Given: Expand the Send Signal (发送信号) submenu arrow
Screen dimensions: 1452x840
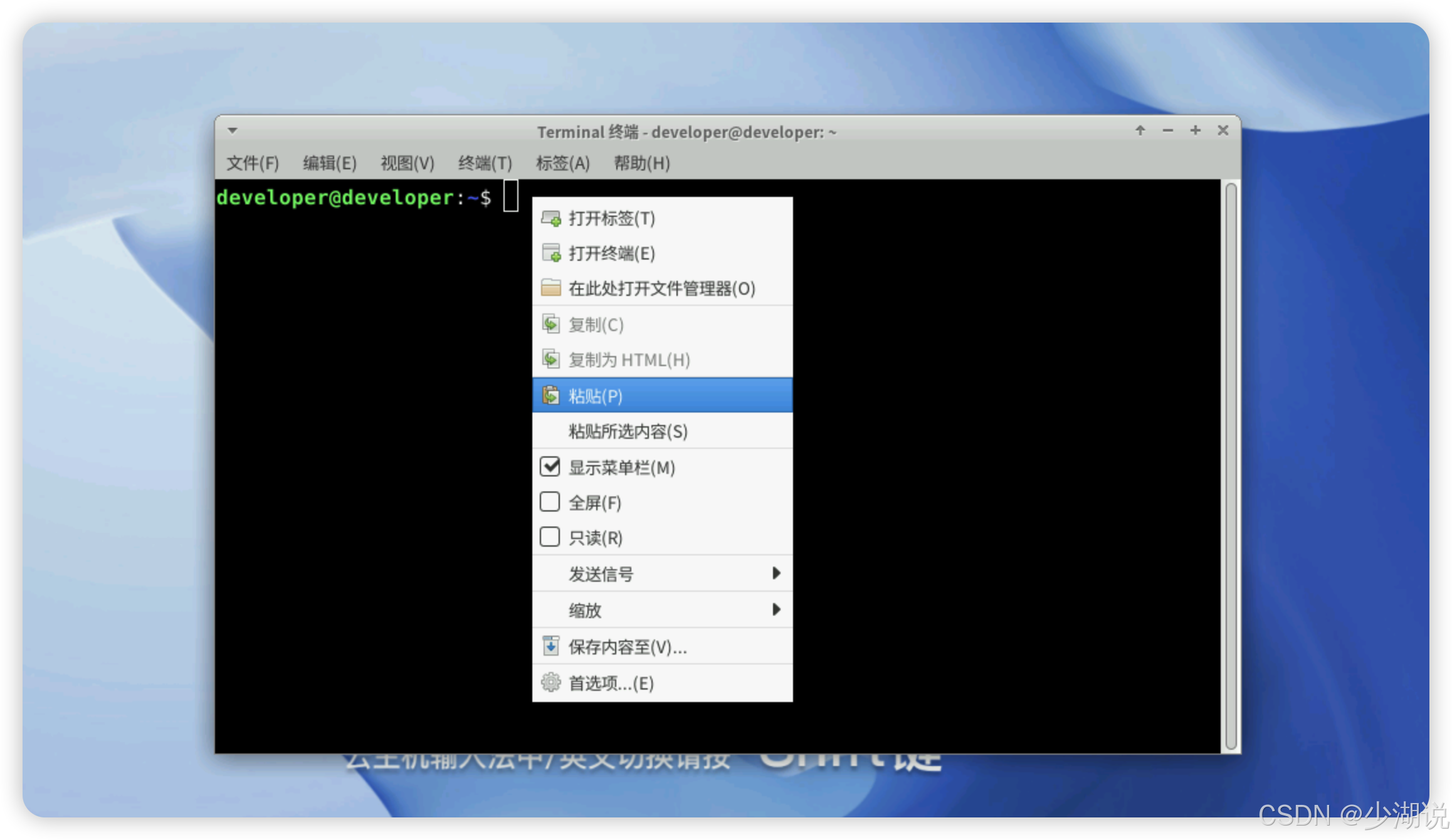Looking at the screenshot, I should tap(776, 573).
